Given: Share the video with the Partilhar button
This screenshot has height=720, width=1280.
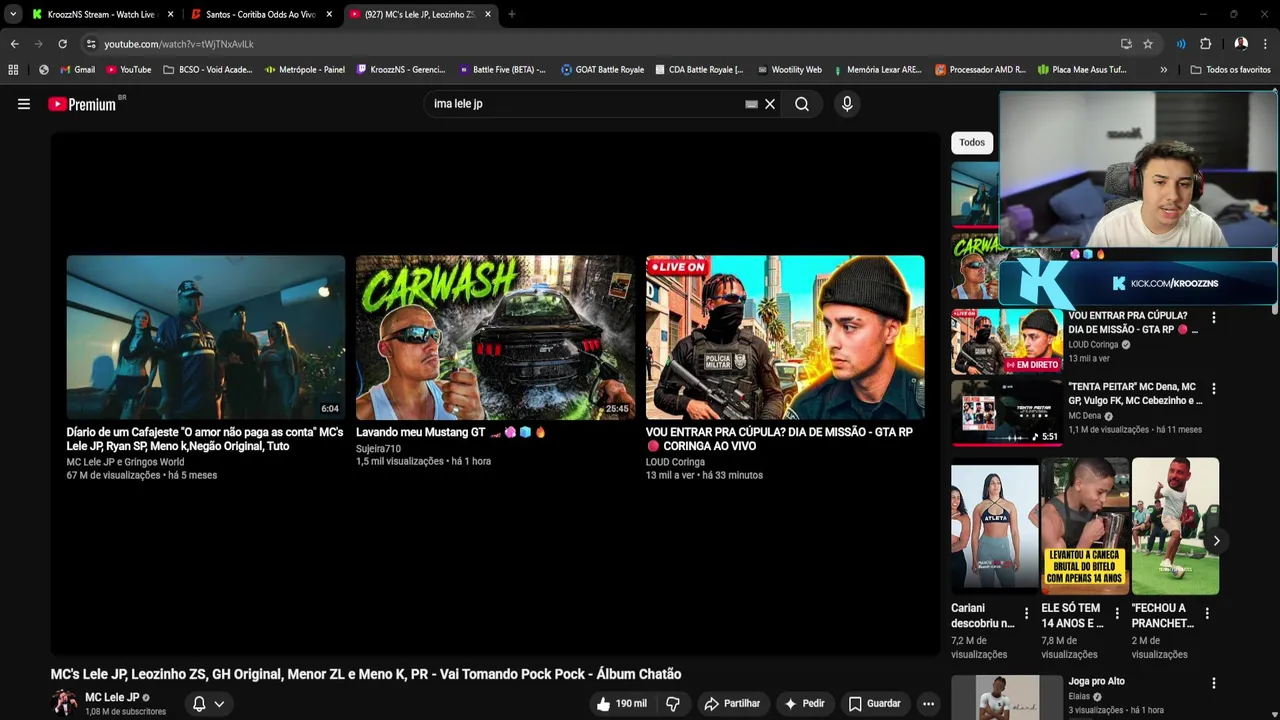Looking at the screenshot, I should [732, 704].
